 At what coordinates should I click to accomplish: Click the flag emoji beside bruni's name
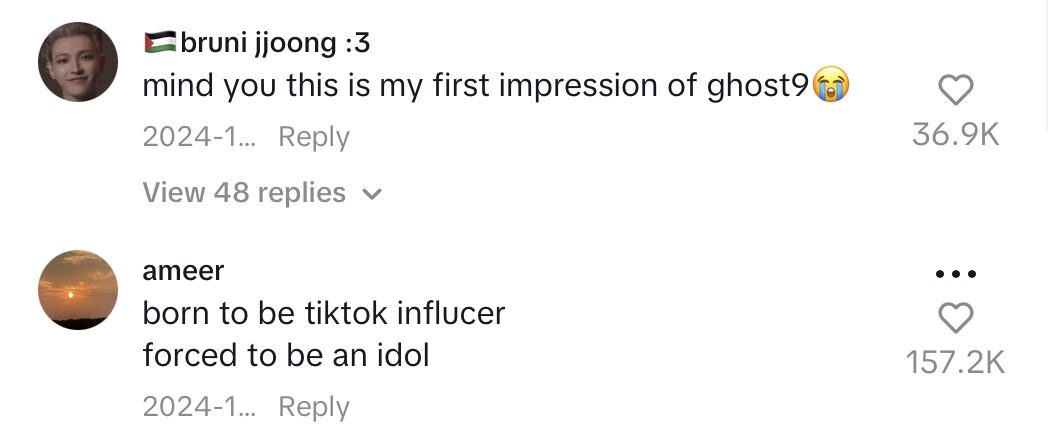pos(160,42)
